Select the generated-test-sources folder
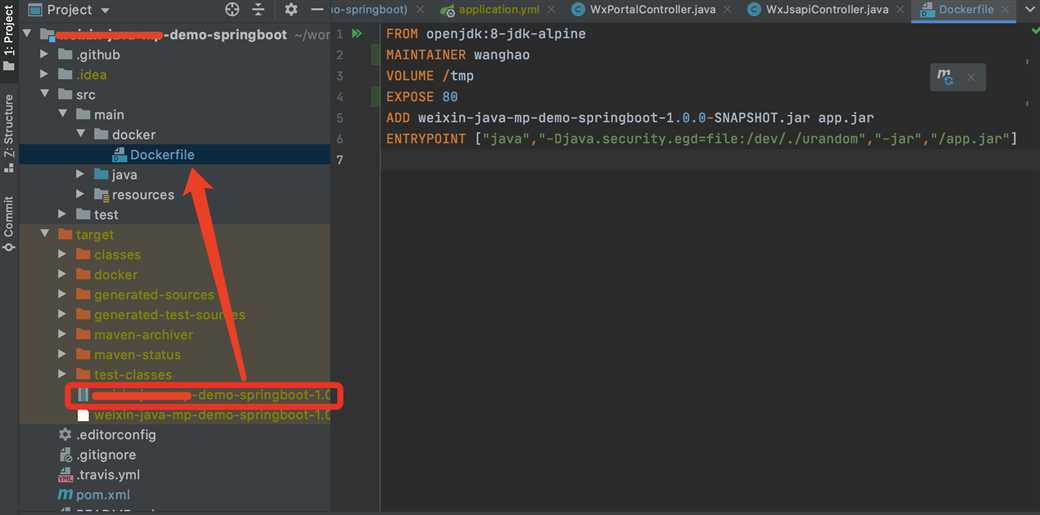The width and height of the screenshot is (1040, 515). click(169, 314)
